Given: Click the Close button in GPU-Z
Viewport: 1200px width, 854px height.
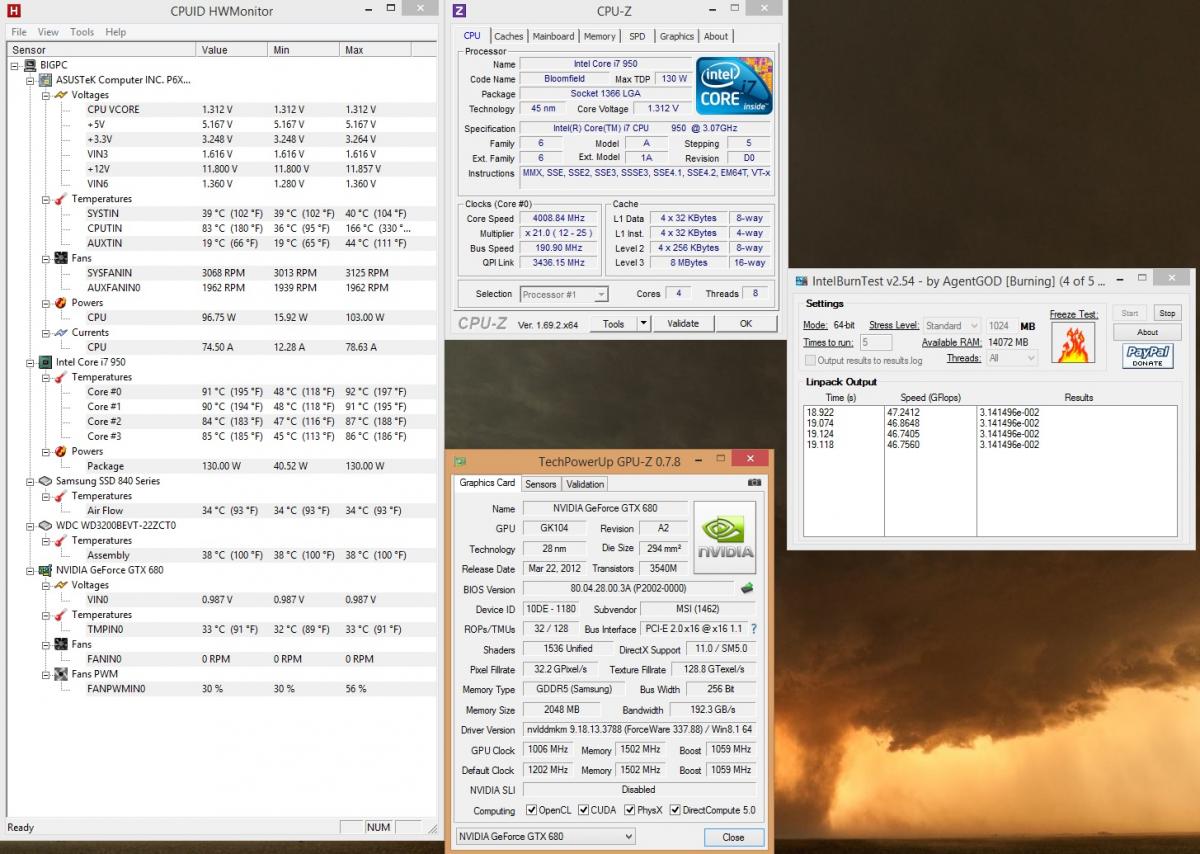Looking at the screenshot, I should click(733, 838).
